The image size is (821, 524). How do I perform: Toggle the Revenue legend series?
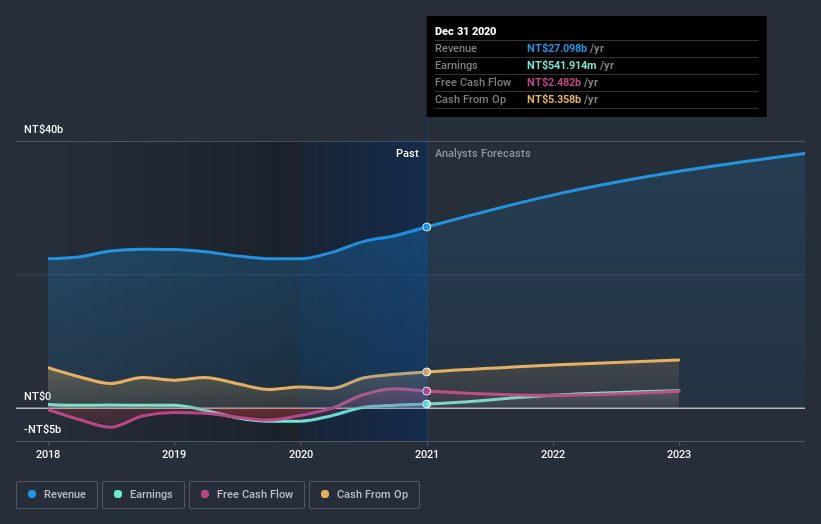click(57, 495)
